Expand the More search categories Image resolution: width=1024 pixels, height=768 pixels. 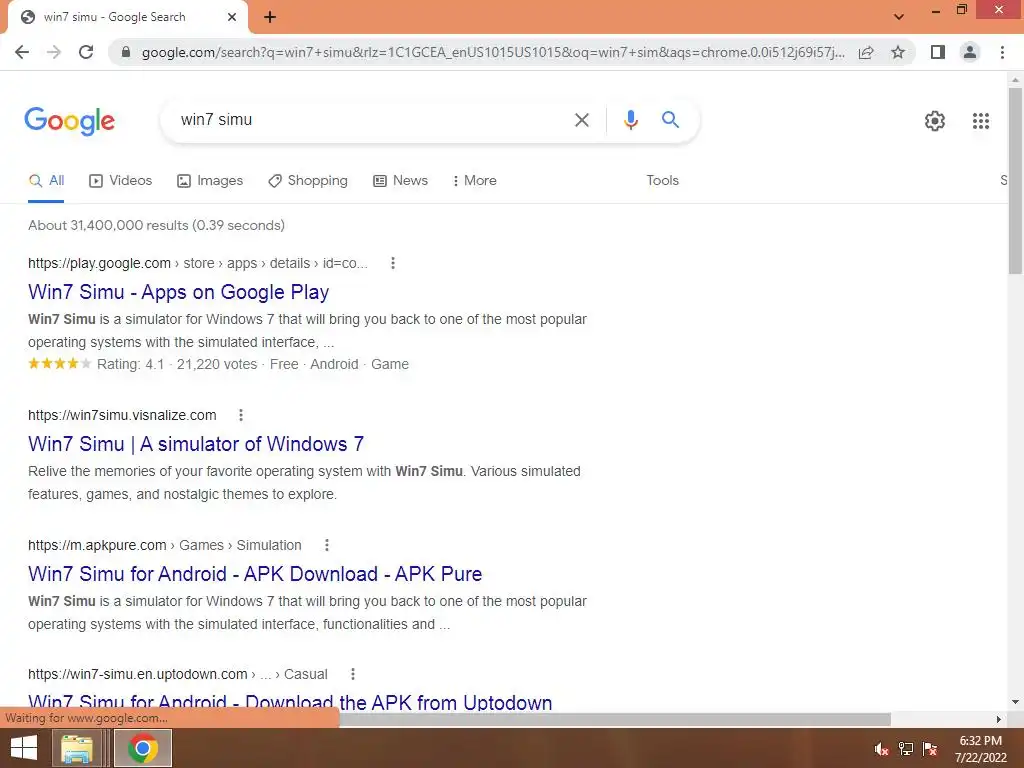[x=475, y=181]
